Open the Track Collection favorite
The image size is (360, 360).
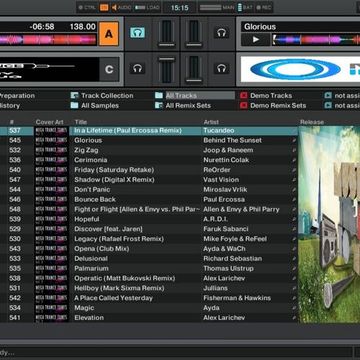coord(107,96)
